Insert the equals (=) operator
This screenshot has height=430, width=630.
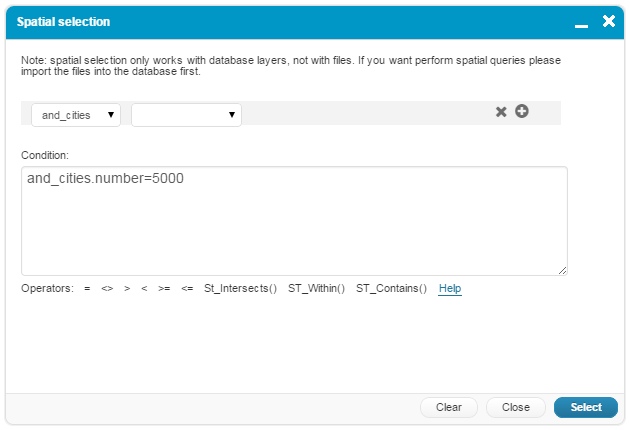[x=87, y=289]
